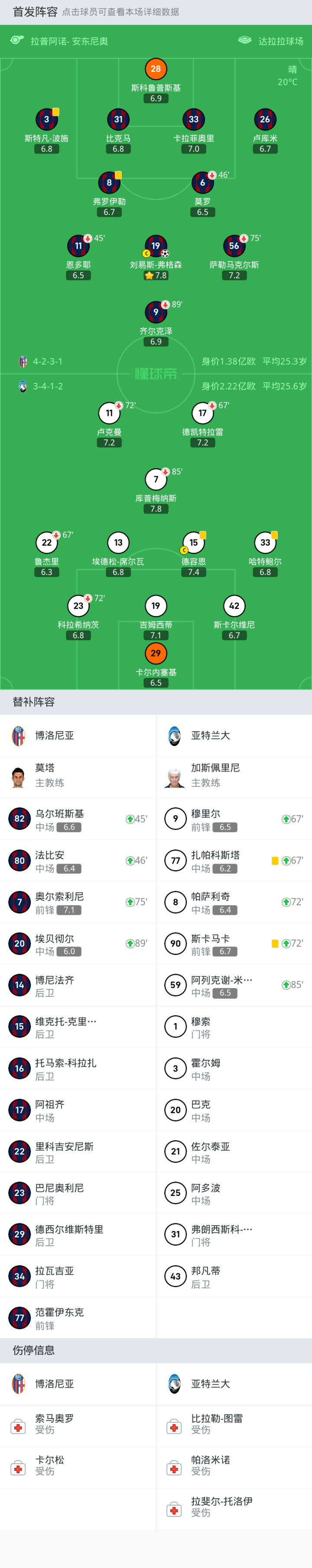The width and height of the screenshot is (312, 1568).
Task: Click player 17 德凯特拉雷 jersey icon
Action: coord(203,413)
